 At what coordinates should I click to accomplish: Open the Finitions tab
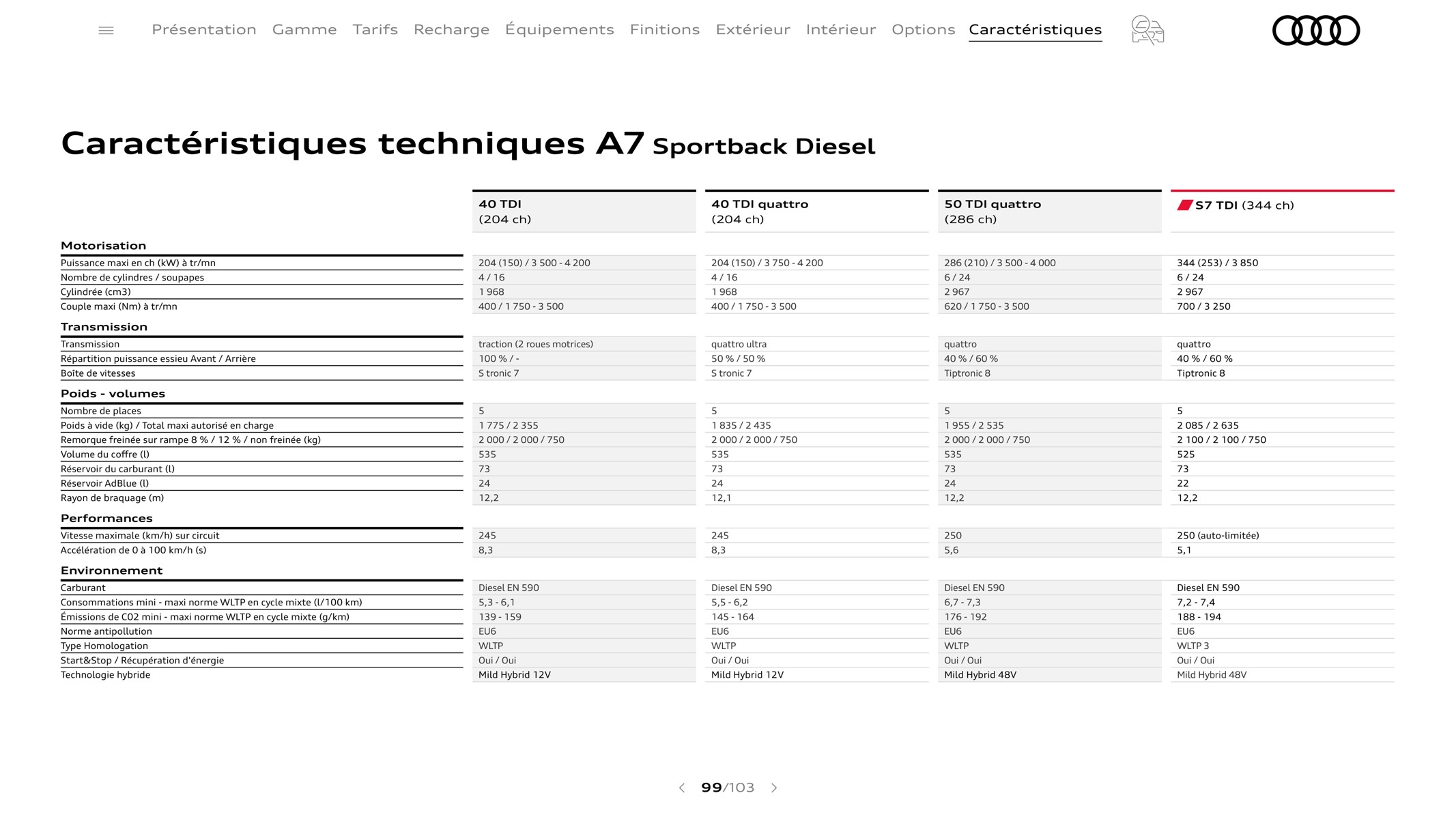[665, 29]
